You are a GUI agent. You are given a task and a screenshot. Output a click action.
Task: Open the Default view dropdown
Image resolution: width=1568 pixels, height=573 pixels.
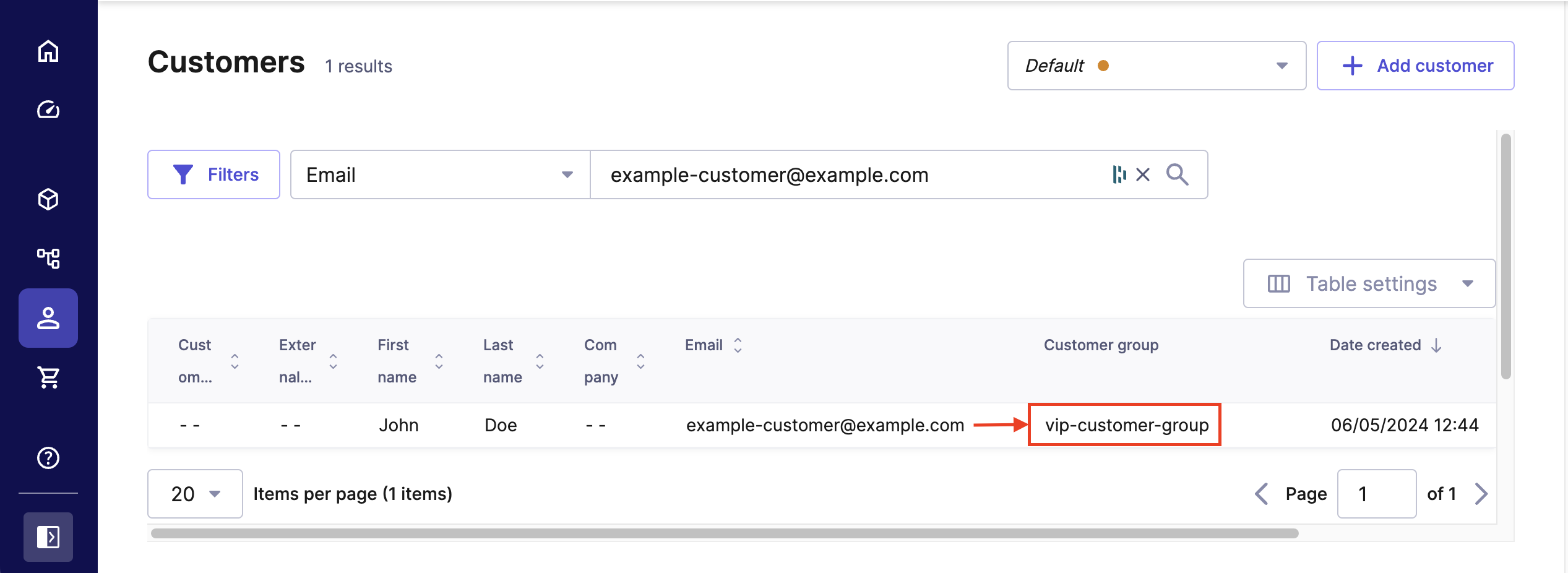coord(1156,66)
